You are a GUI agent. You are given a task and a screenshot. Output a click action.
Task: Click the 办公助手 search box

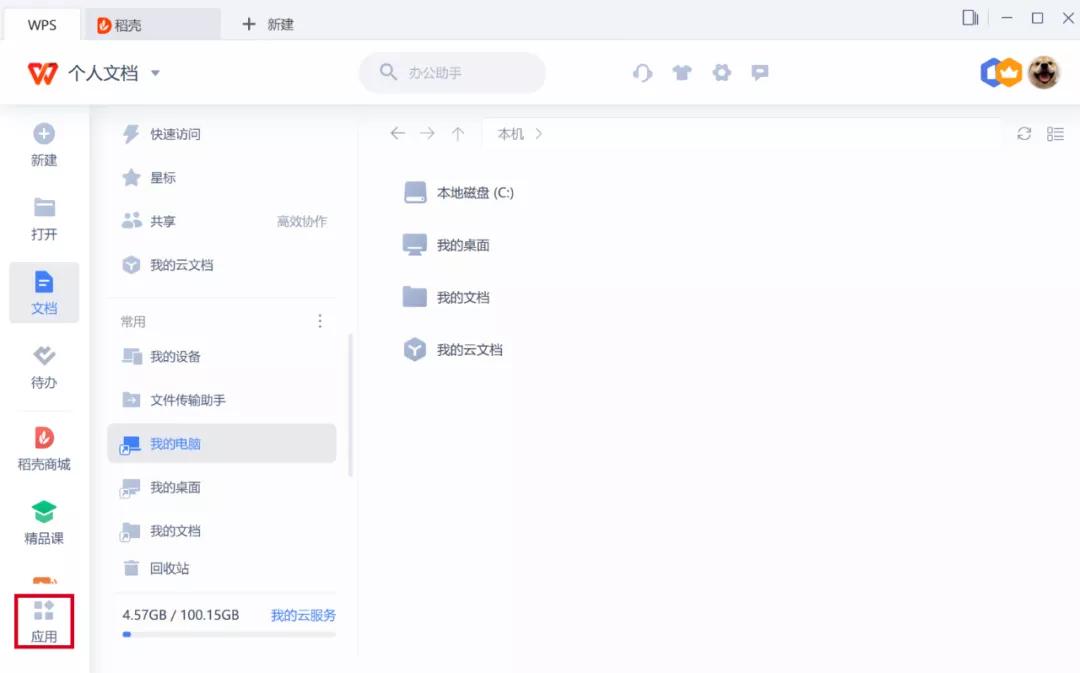pos(452,72)
